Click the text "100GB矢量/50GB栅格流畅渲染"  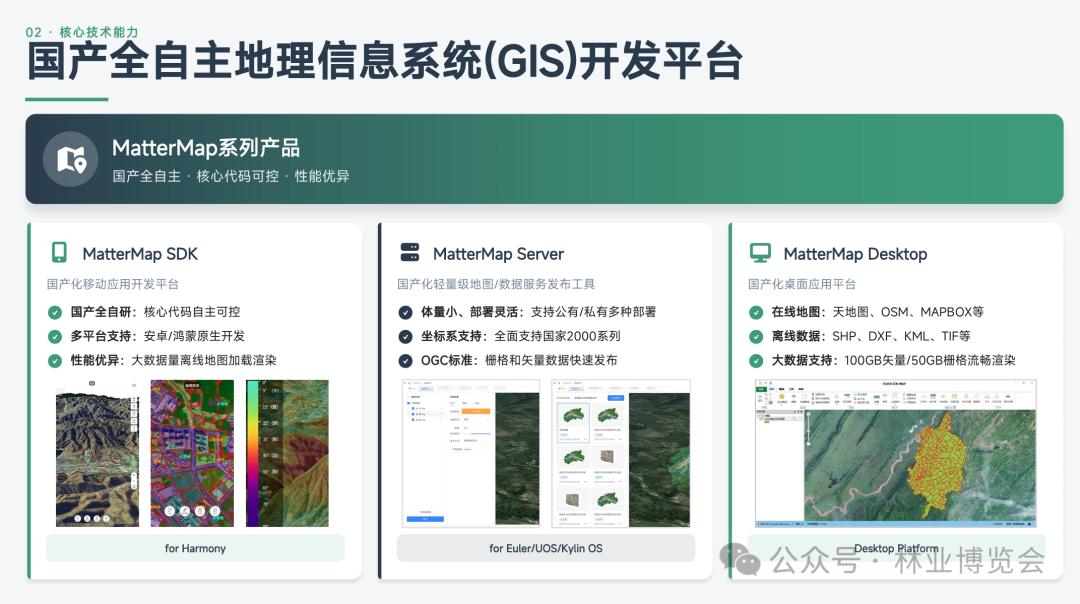click(x=930, y=360)
